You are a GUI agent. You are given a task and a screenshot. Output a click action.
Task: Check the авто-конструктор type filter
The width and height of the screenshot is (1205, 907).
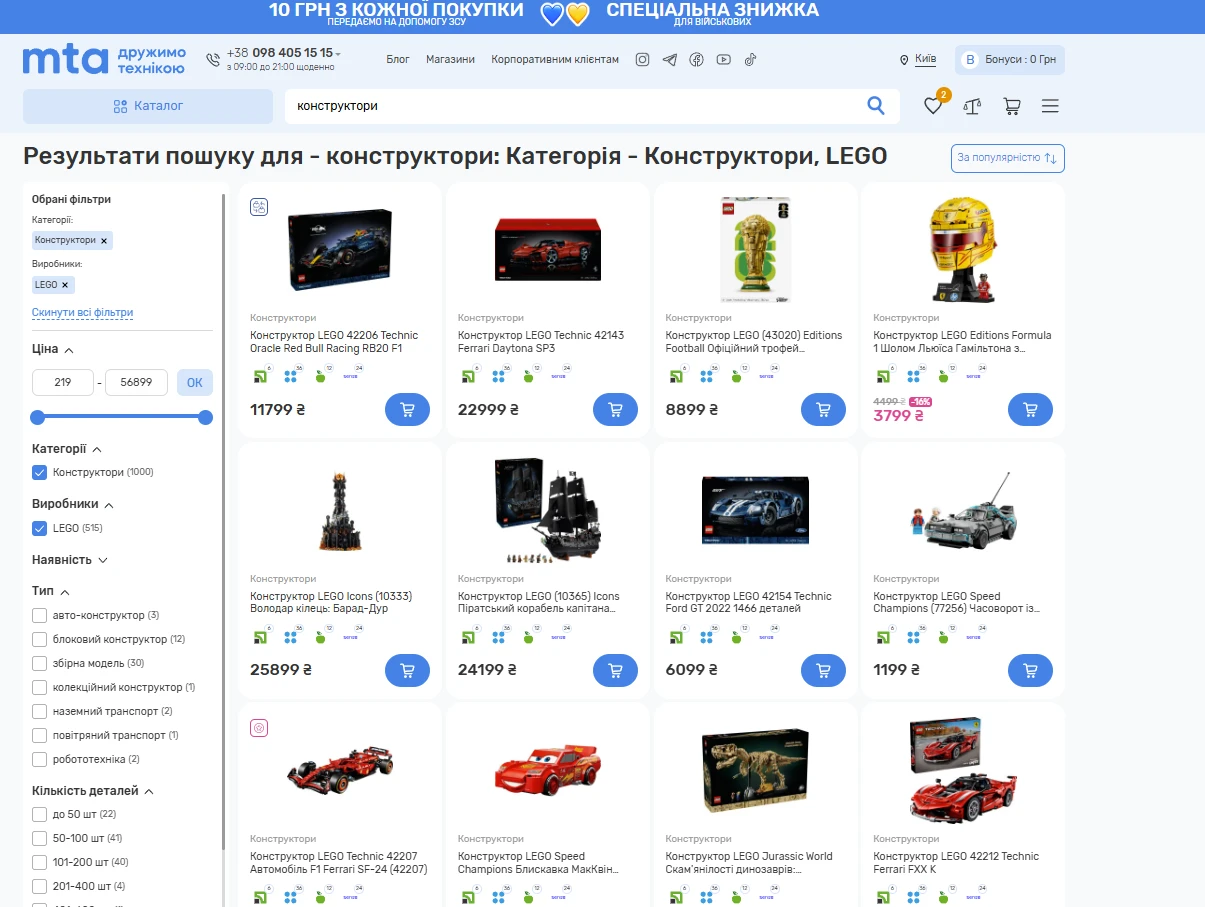pyautogui.click(x=40, y=615)
